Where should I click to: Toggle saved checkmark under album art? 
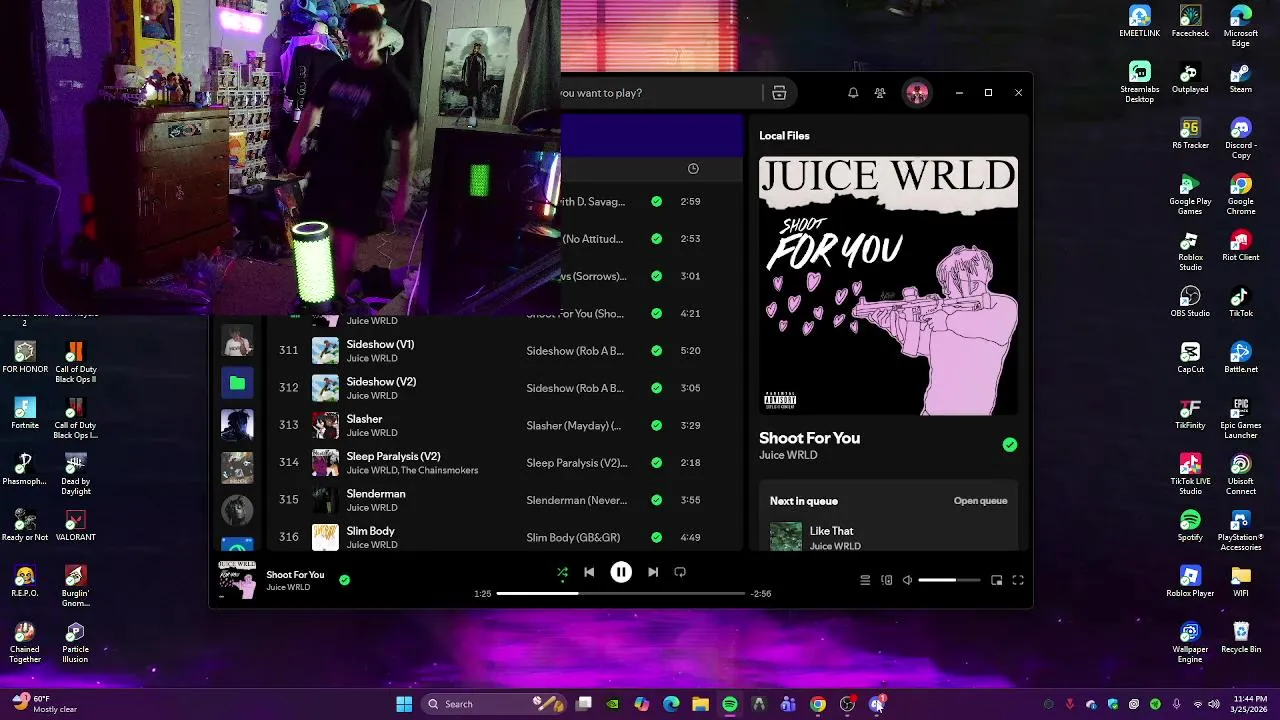coord(1010,445)
